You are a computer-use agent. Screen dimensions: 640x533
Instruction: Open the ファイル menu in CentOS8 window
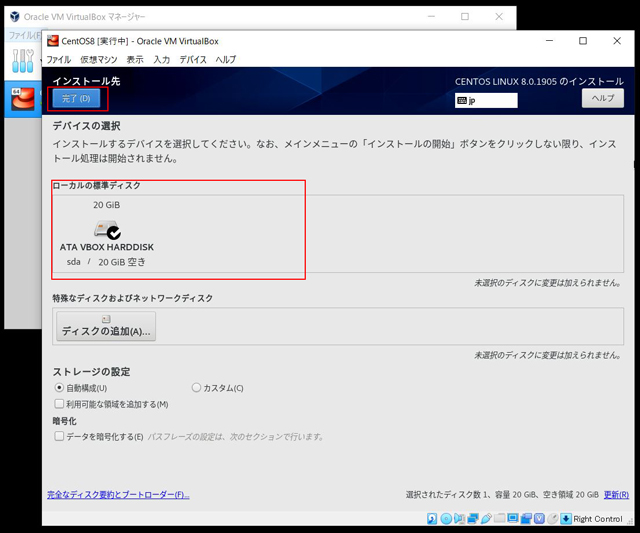pos(59,60)
